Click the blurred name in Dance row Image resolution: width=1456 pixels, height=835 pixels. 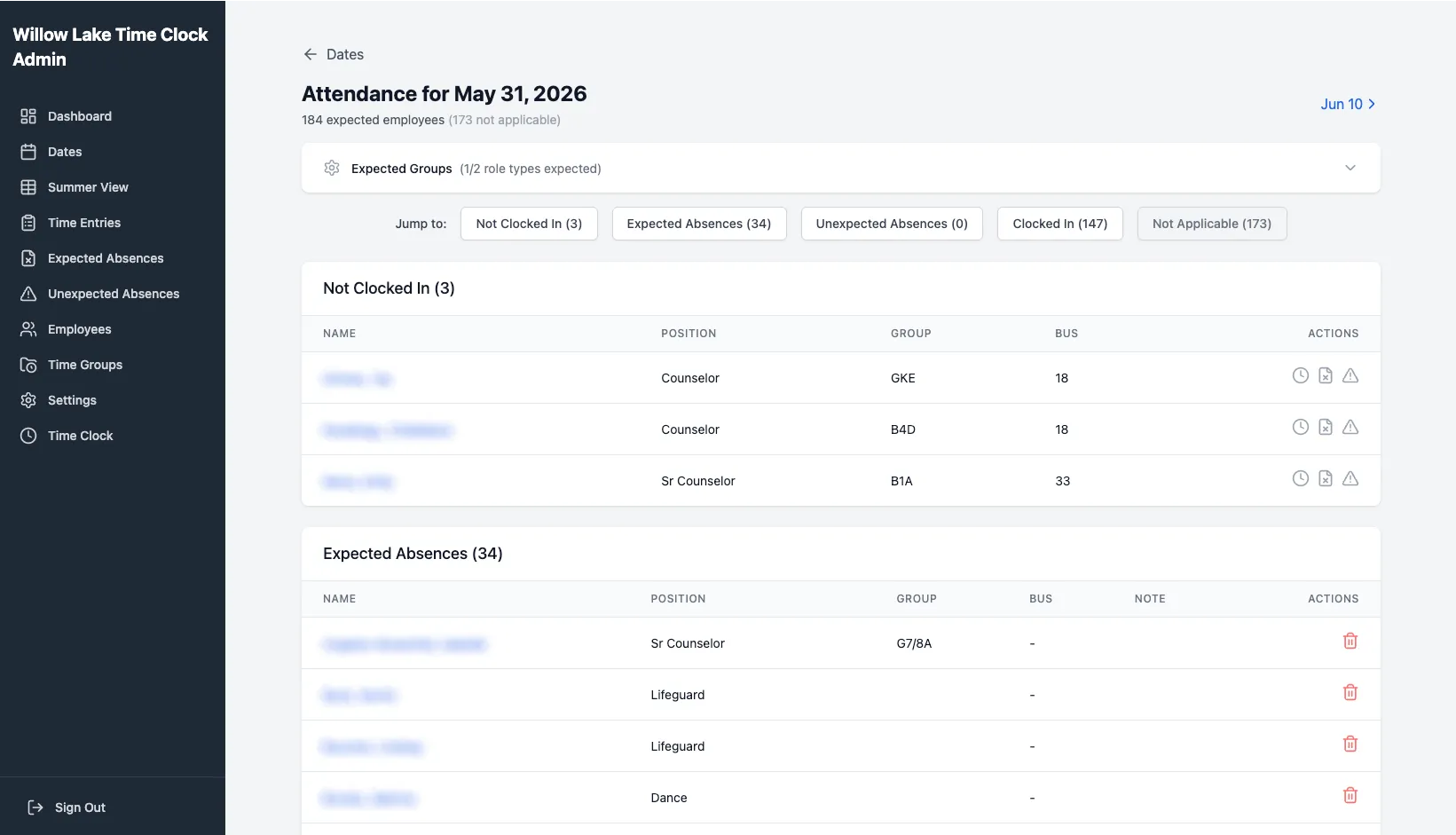click(368, 799)
